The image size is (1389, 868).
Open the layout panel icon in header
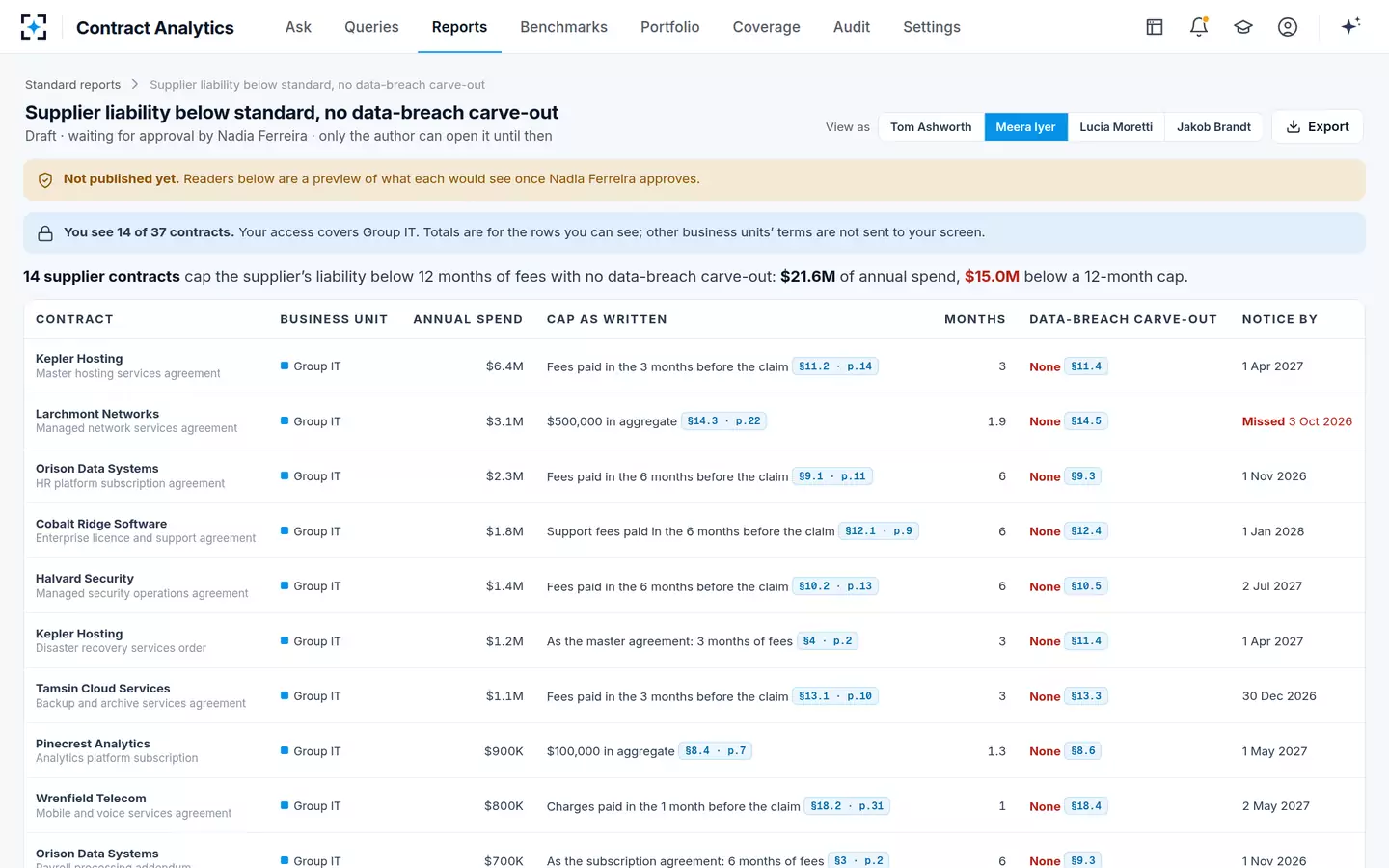click(1155, 27)
